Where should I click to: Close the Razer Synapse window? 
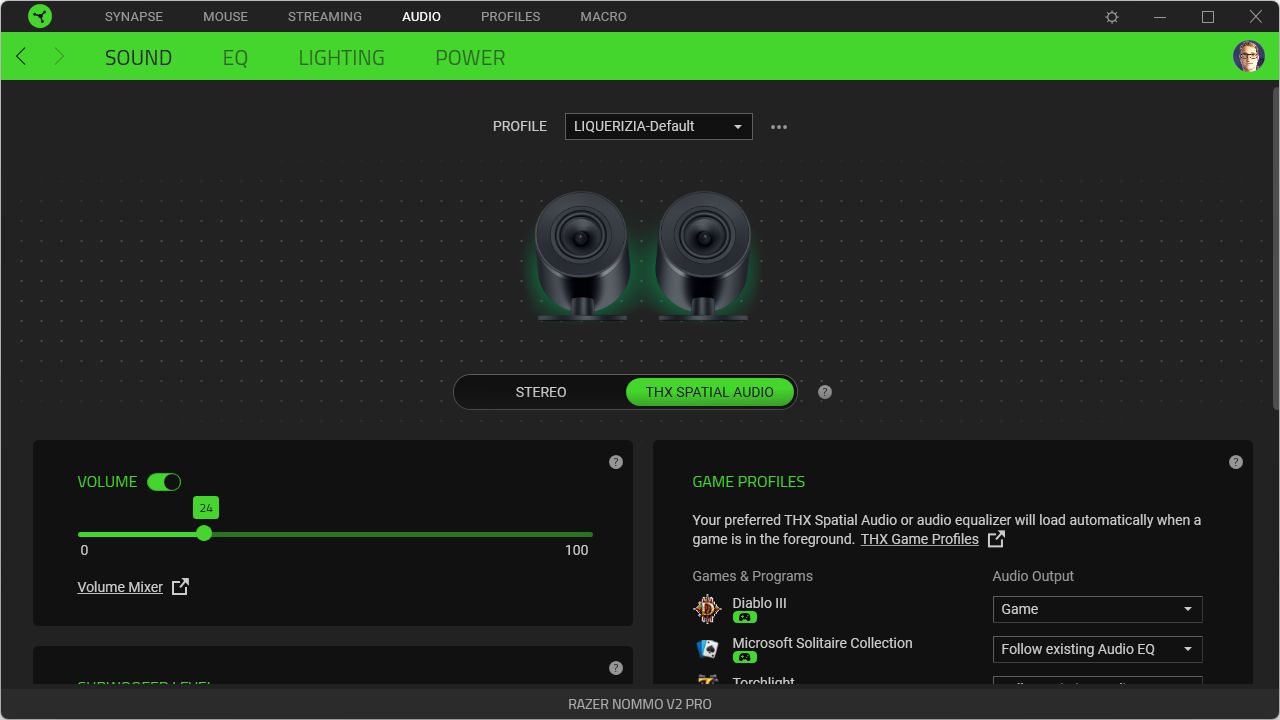click(1256, 17)
